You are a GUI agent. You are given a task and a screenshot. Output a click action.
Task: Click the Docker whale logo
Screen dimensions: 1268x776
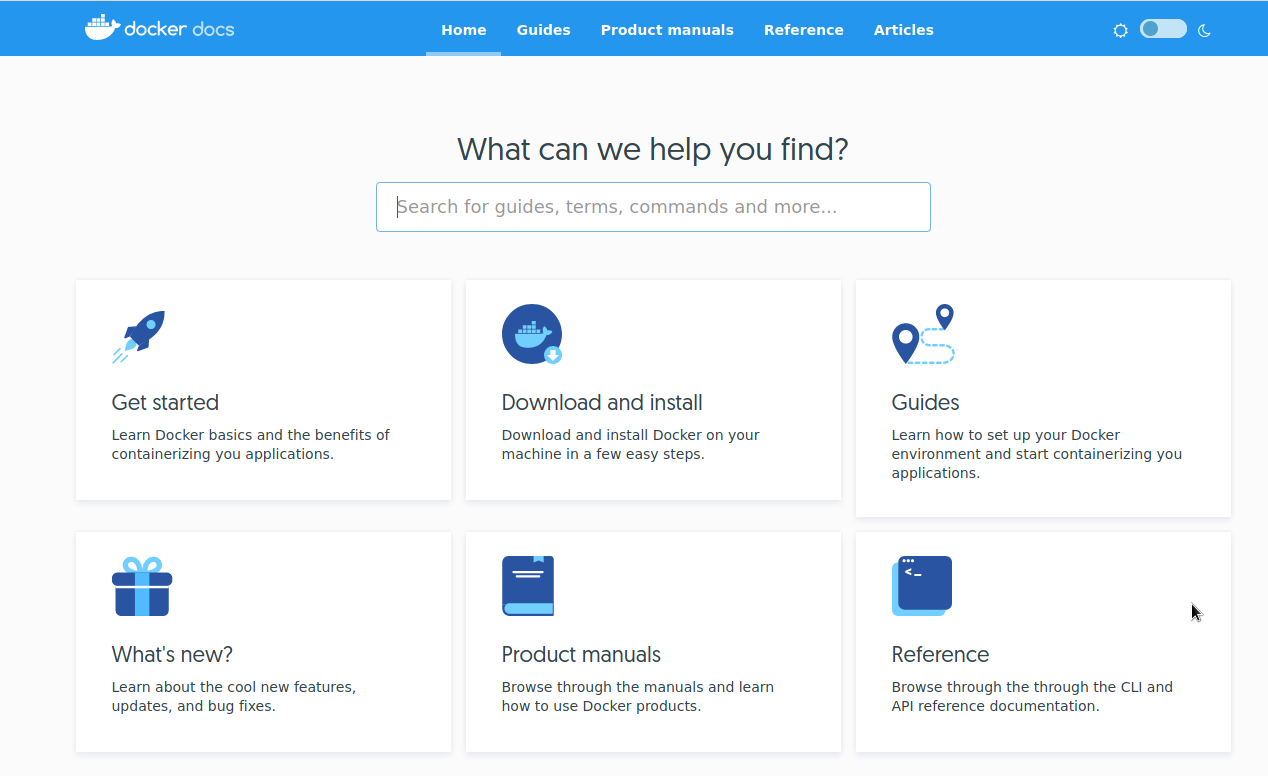pos(102,28)
